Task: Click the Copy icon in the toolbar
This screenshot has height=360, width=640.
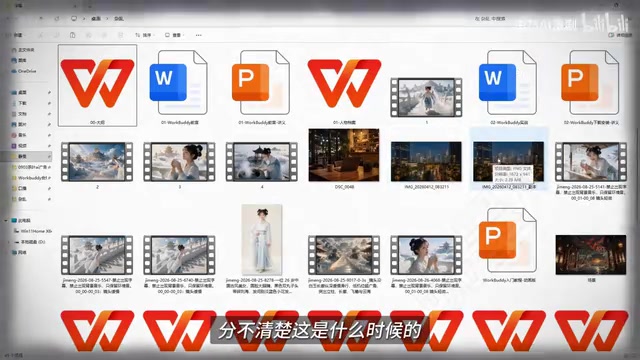Action: coord(56,35)
